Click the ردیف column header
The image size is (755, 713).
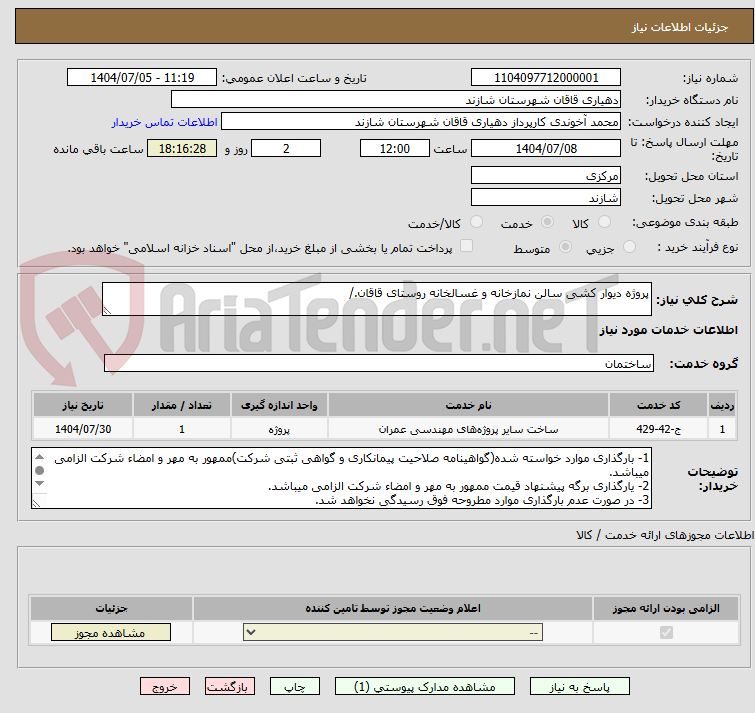click(x=722, y=405)
